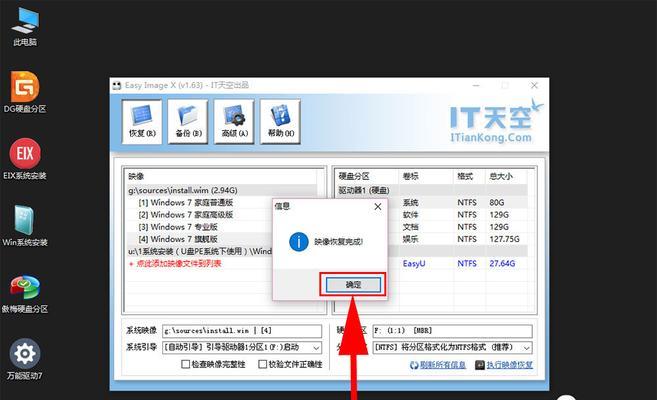Click the 27.64G size cell

pos(502,263)
